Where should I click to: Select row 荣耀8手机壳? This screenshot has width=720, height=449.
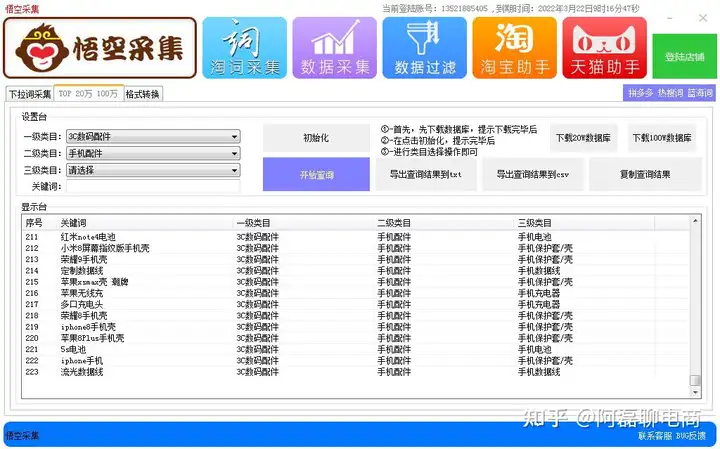click(x=356, y=316)
